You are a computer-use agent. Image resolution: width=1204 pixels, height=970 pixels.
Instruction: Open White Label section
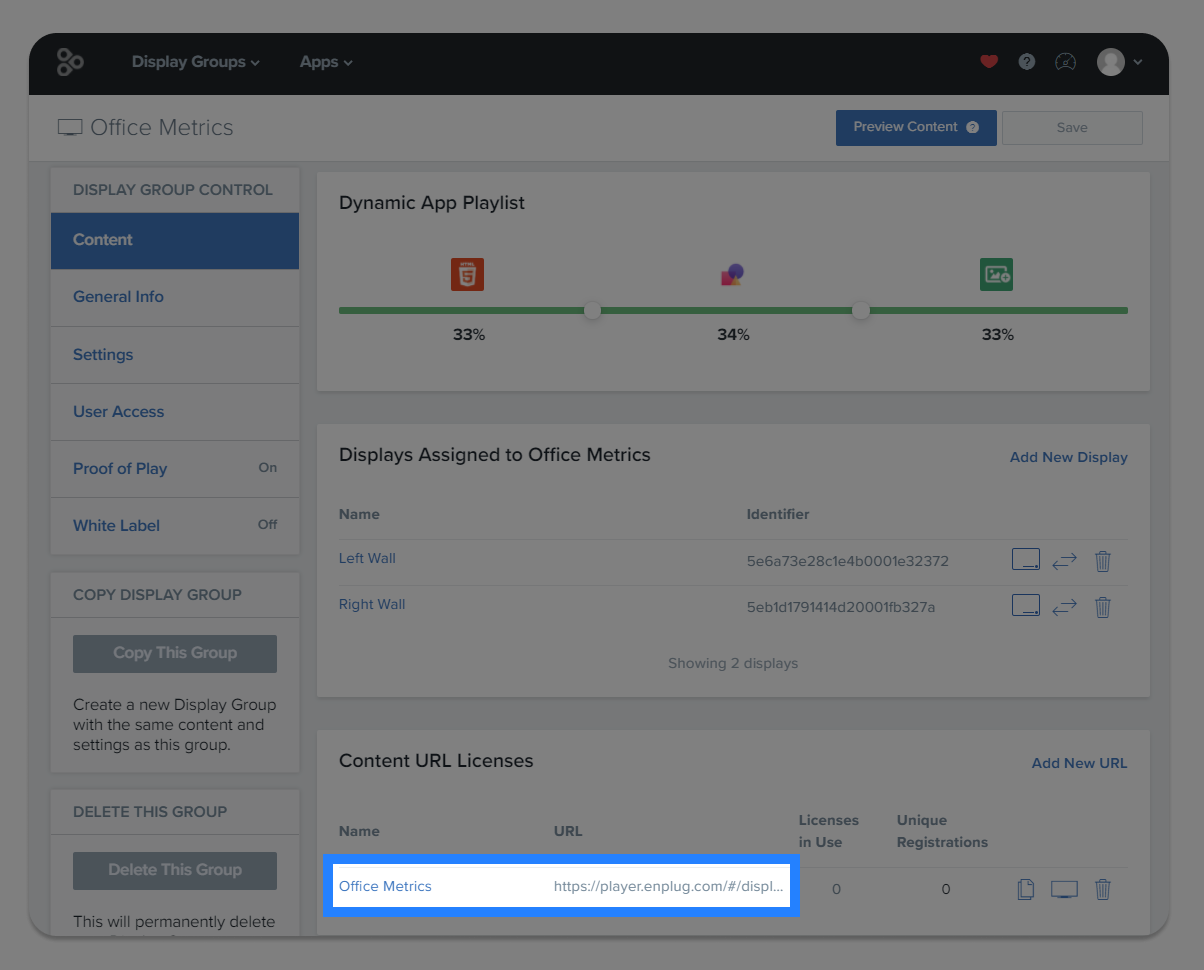click(x=175, y=526)
